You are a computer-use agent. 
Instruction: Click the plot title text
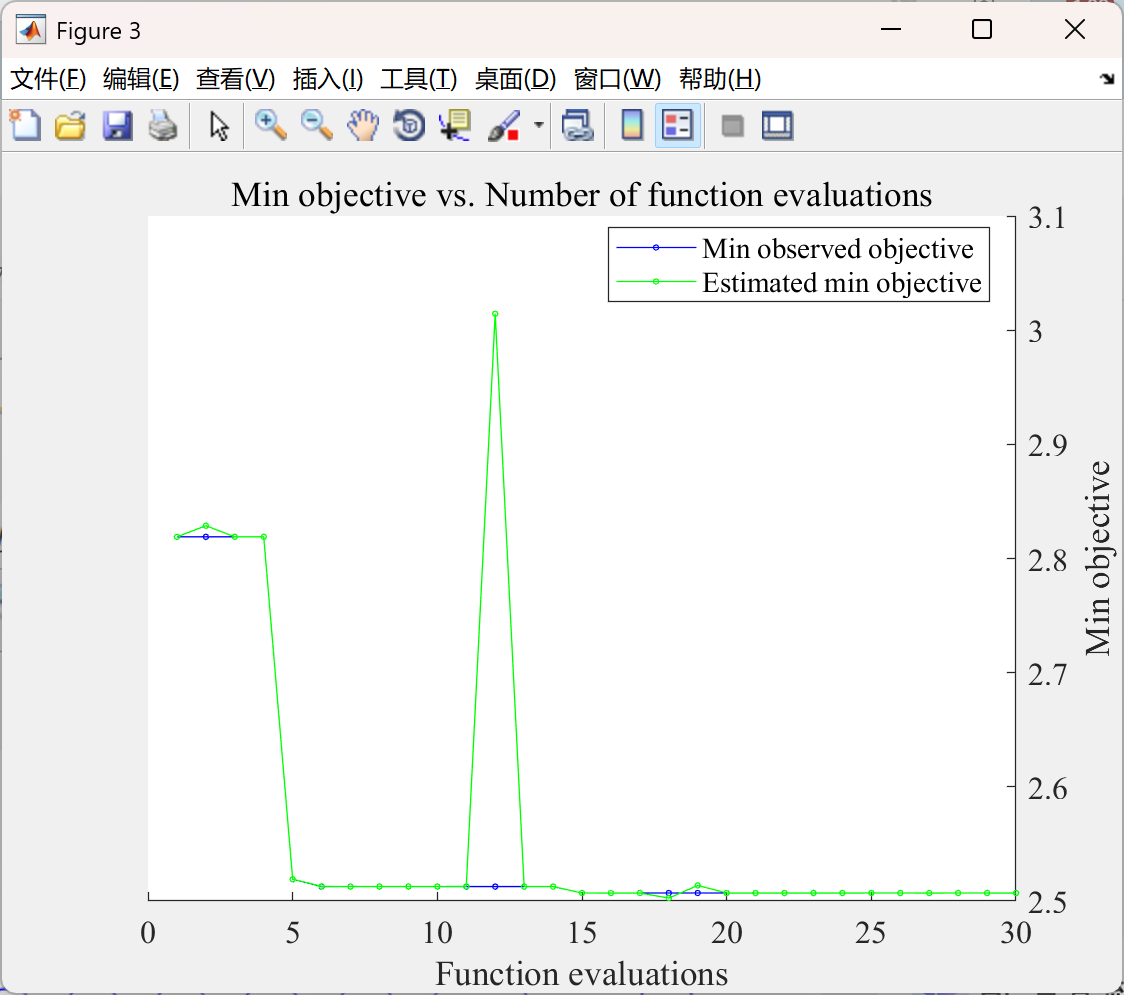pos(581,195)
